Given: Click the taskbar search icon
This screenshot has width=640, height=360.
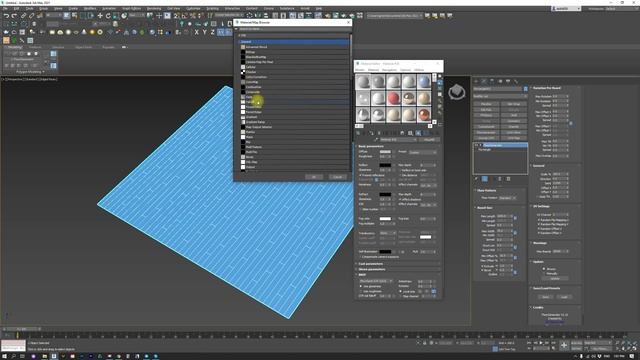Looking at the screenshot, I should click(13, 356).
